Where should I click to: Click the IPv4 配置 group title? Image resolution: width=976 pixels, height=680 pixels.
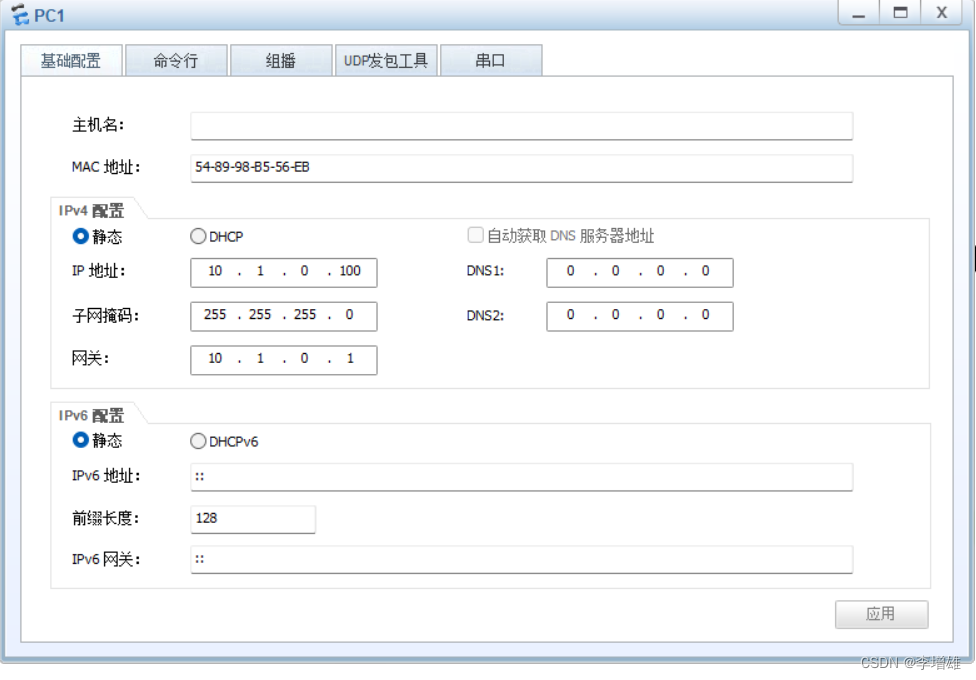(92, 210)
